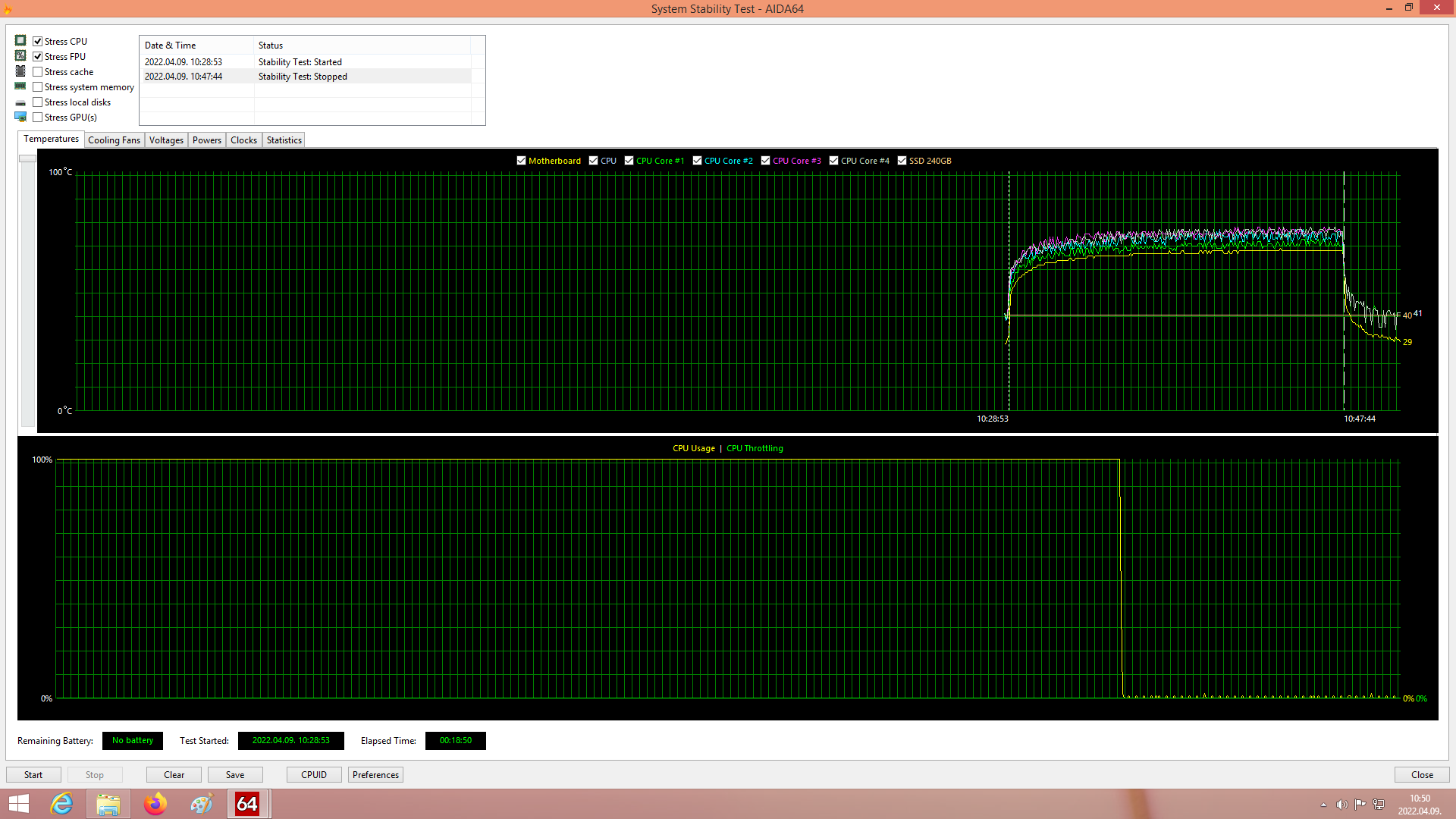Screen dimensions: 1456x819
Task: Toggle the CPU Core #2 graph checkbox
Action: pos(698,161)
